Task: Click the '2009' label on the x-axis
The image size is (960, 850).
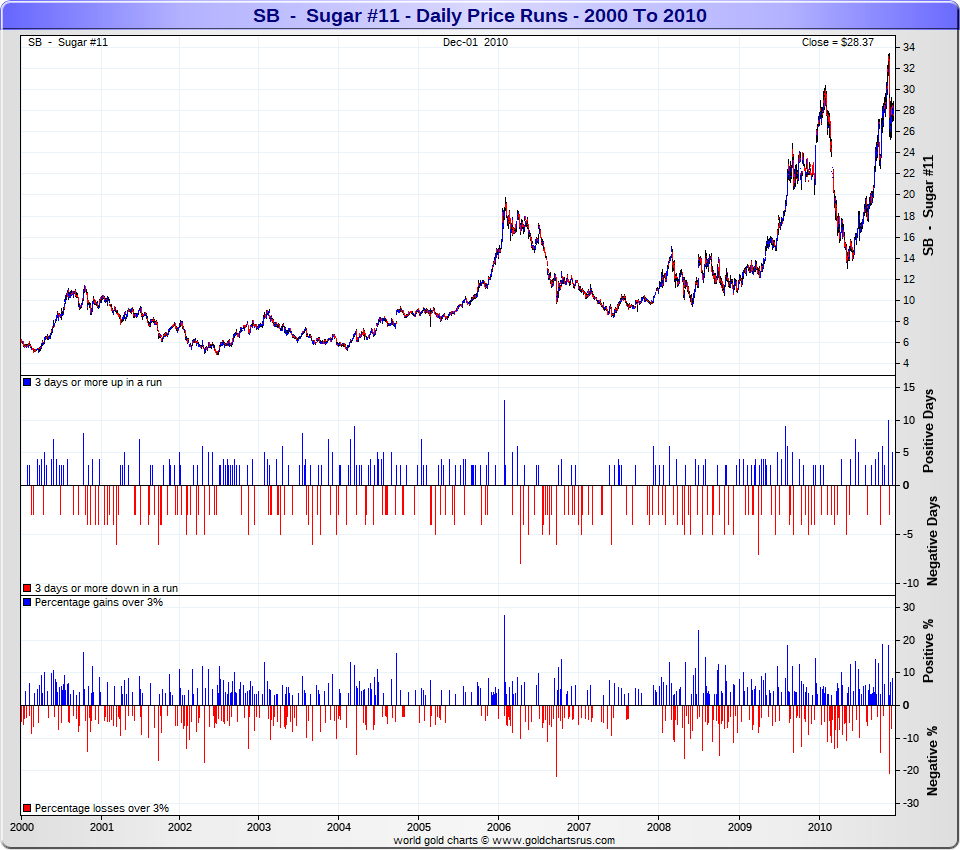Action: (740, 827)
